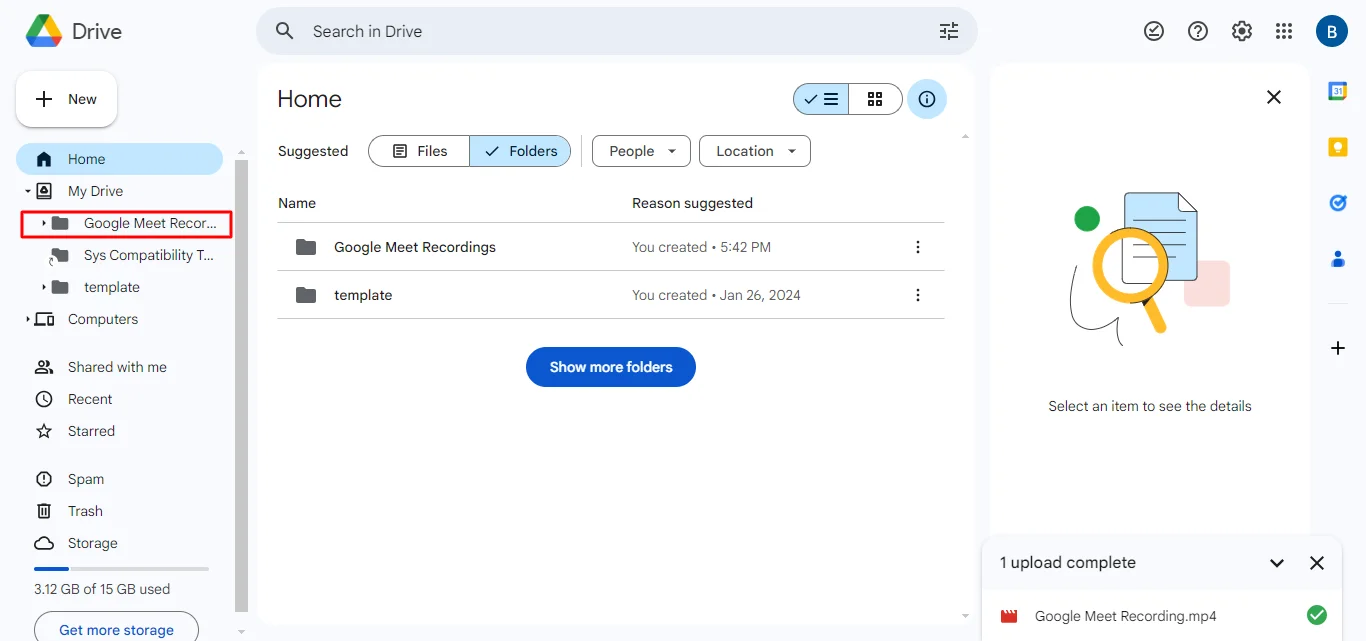Open Google Keep from the side panel

(1338, 146)
